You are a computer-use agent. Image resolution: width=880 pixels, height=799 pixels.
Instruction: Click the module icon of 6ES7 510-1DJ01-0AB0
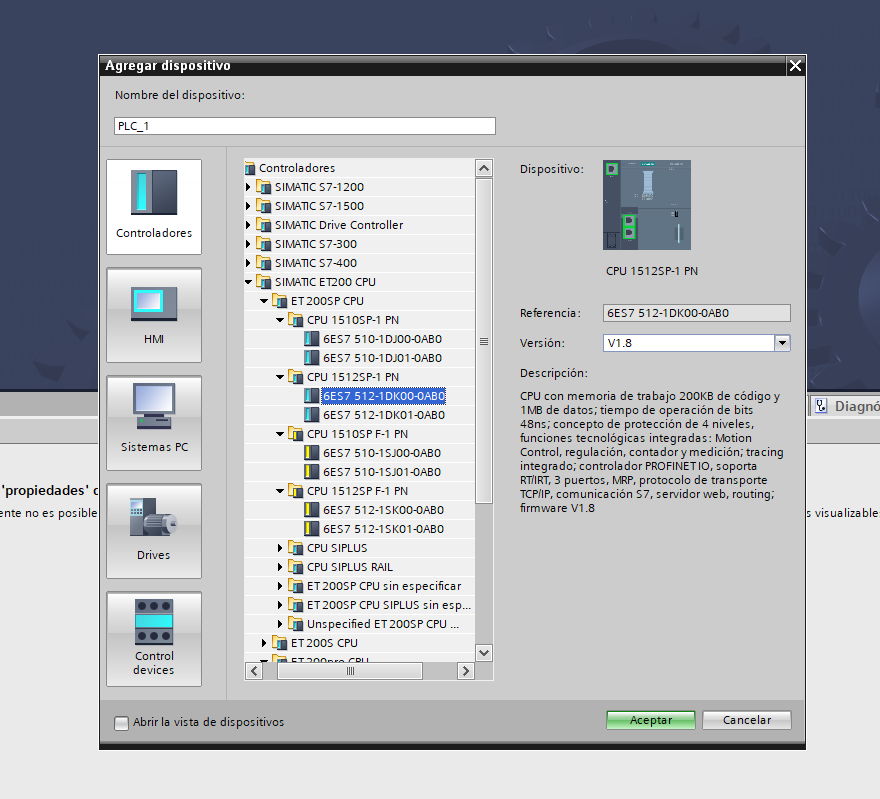coord(311,358)
